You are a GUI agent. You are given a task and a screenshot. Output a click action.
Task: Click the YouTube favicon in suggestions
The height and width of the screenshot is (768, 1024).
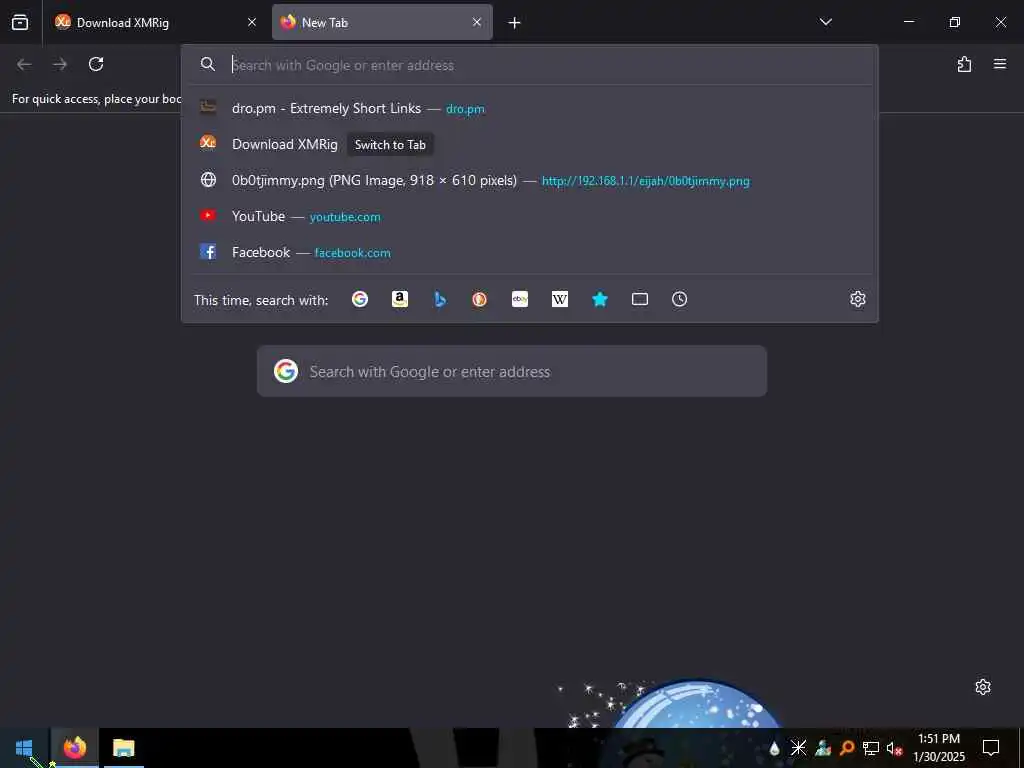click(x=208, y=215)
